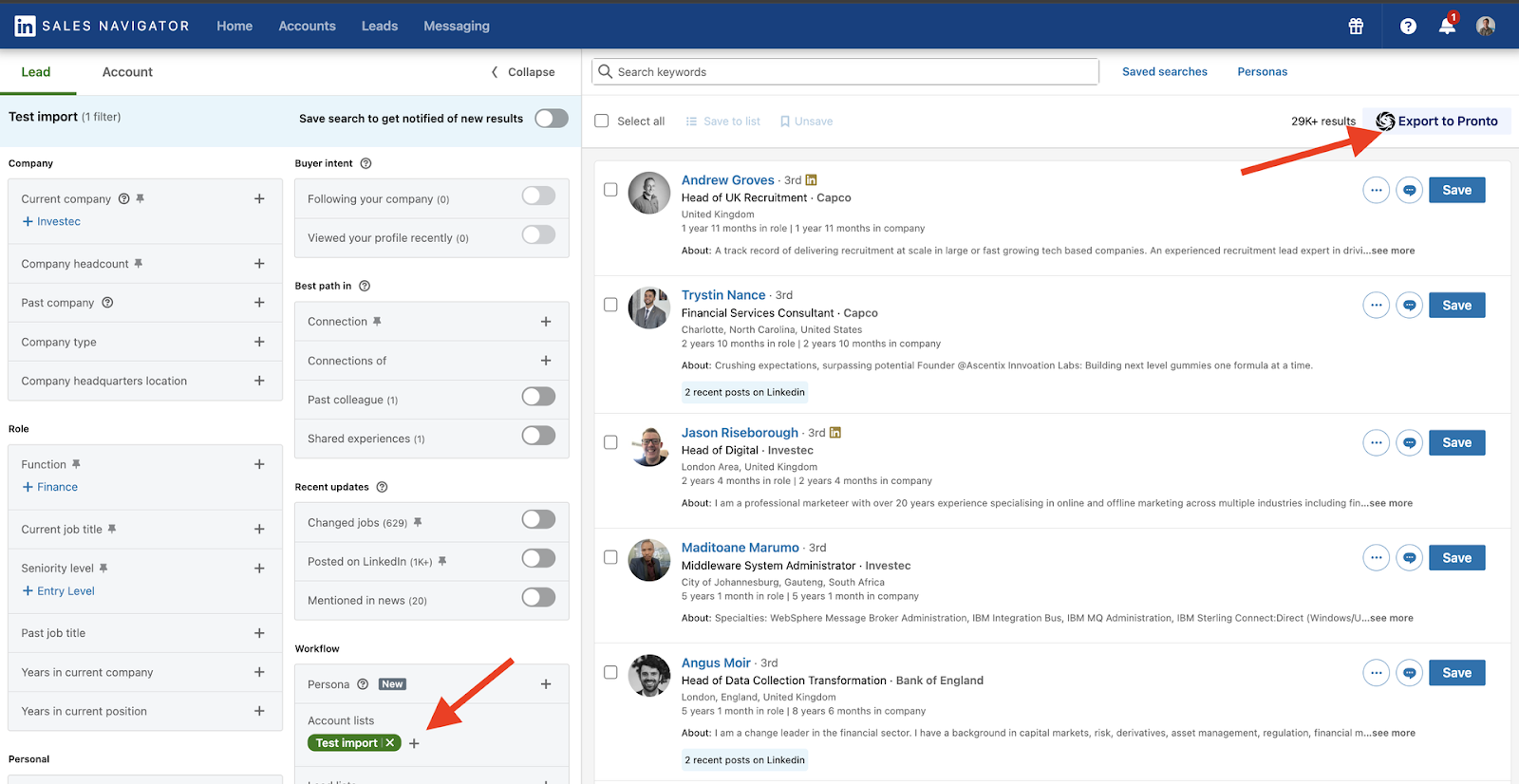
Task: Expand the Seniority level filter
Action: [x=259, y=569]
